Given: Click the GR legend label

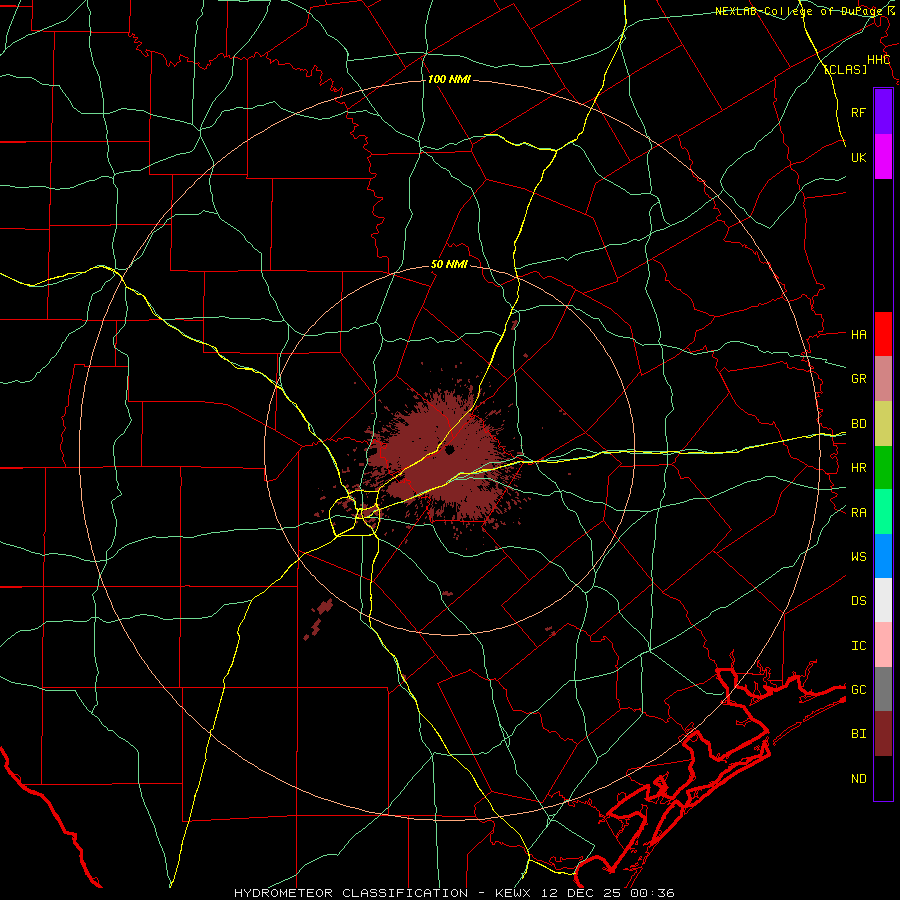Looking at the screenshot, I should (x=858, y=379).
